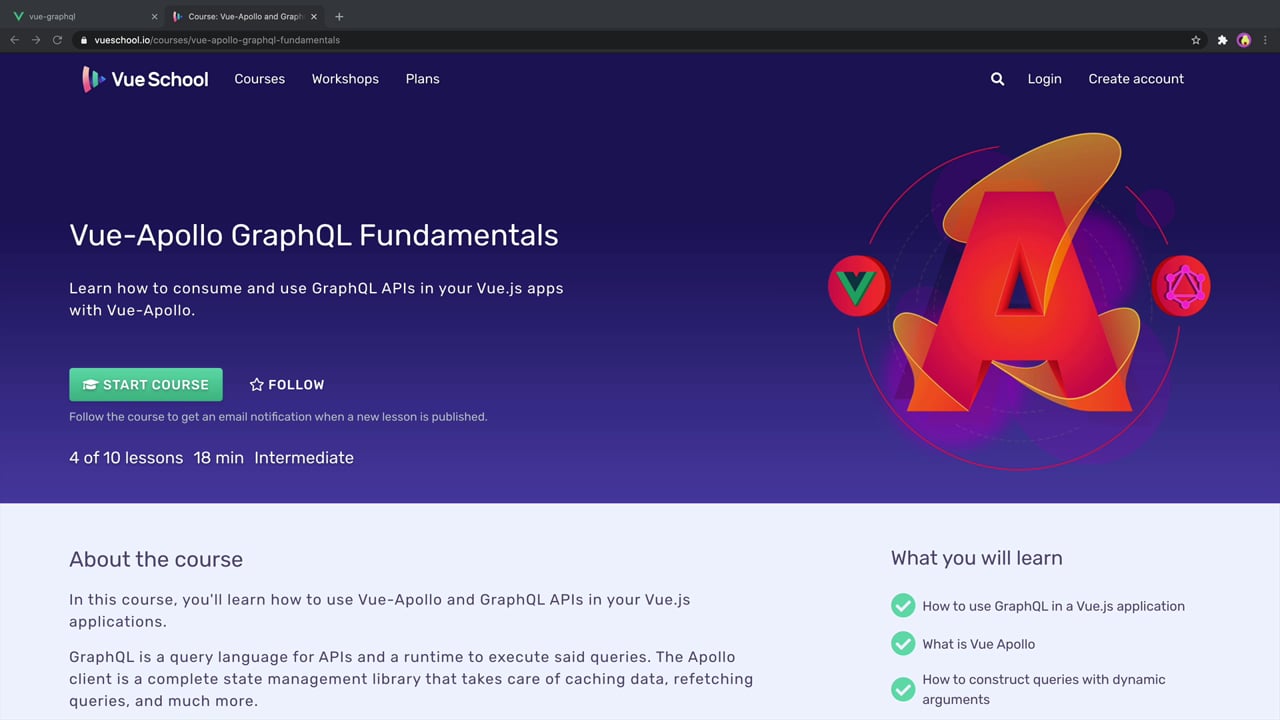Click the Vue logo badge in hero art
The height and width of the screenshot is (720, 1280).
[x=857, y=286]
